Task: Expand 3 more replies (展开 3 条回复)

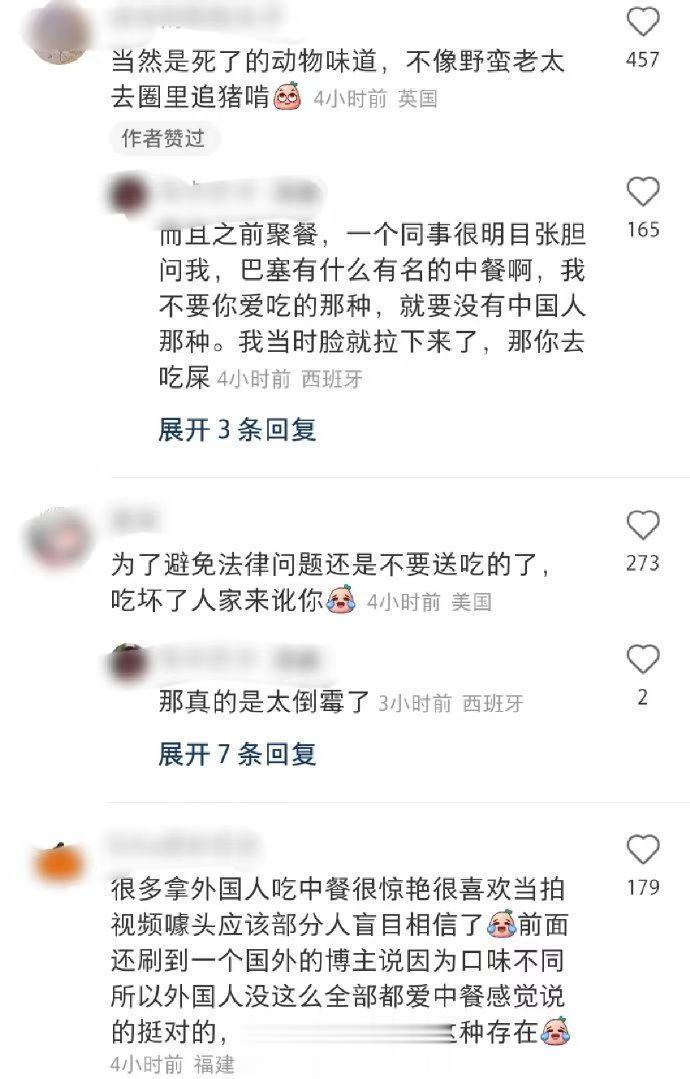Action: point(237,430)
